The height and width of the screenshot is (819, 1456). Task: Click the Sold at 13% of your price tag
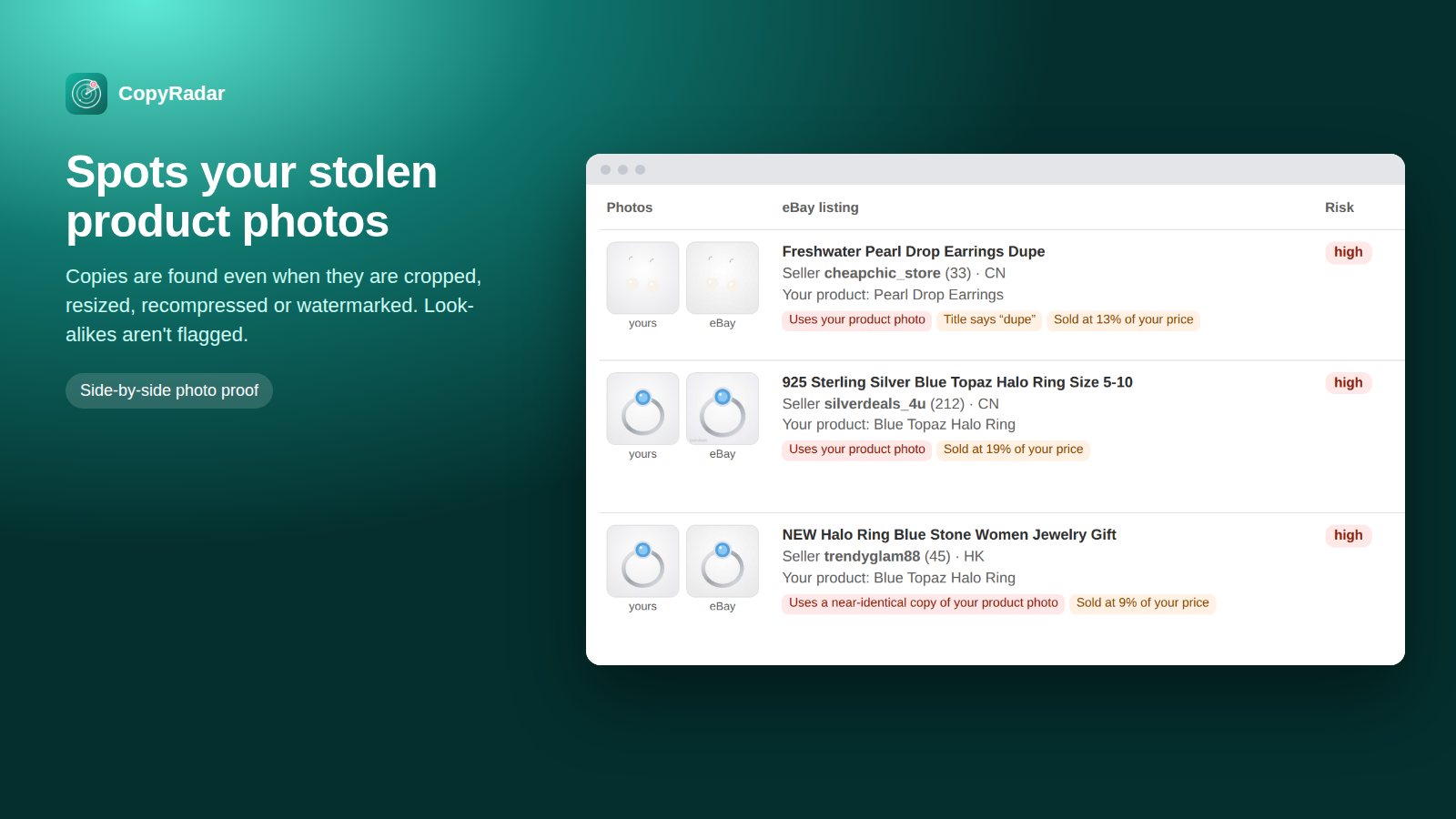(1124, 319)
